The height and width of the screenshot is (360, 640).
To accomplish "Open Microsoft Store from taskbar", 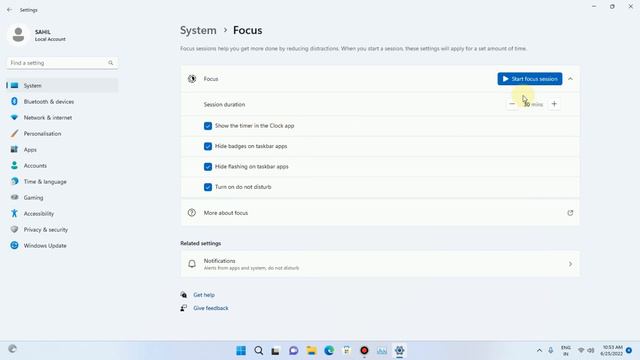I will point(347,351).
